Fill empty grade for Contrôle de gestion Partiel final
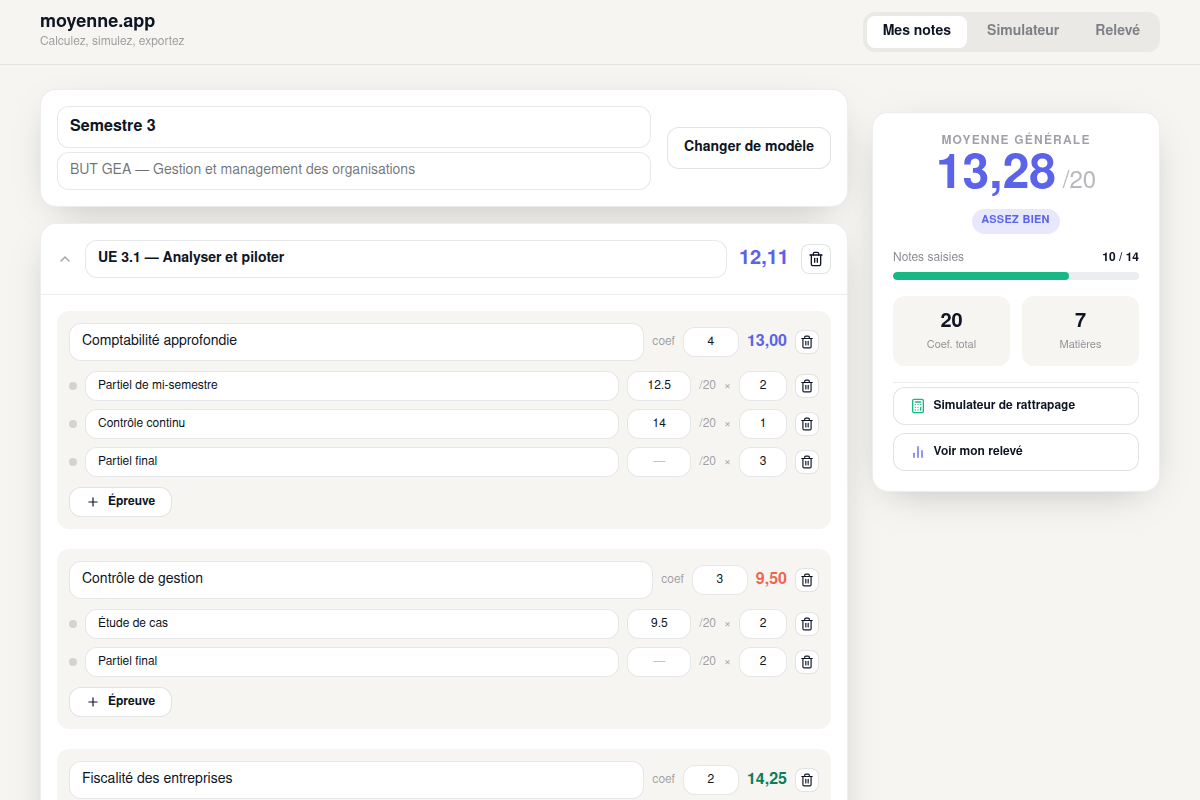 pos(659,662)
